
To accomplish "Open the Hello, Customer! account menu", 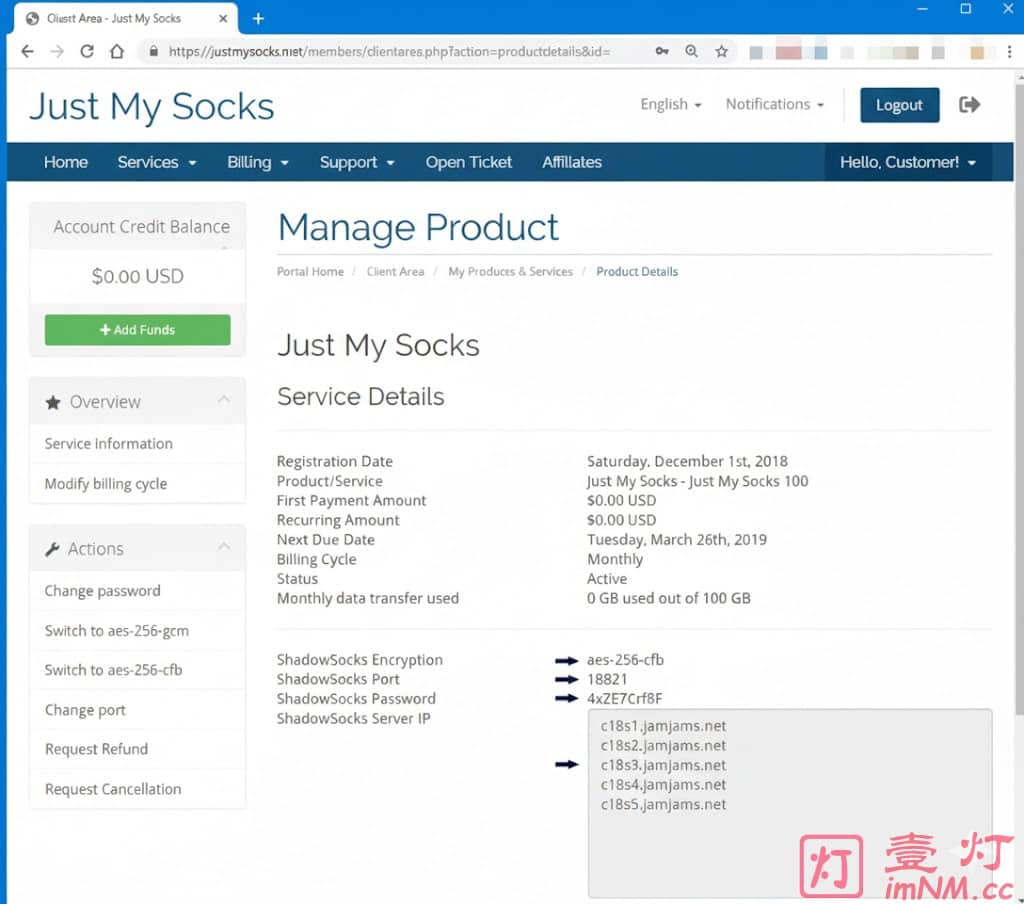I will click(x=907, y=162).
